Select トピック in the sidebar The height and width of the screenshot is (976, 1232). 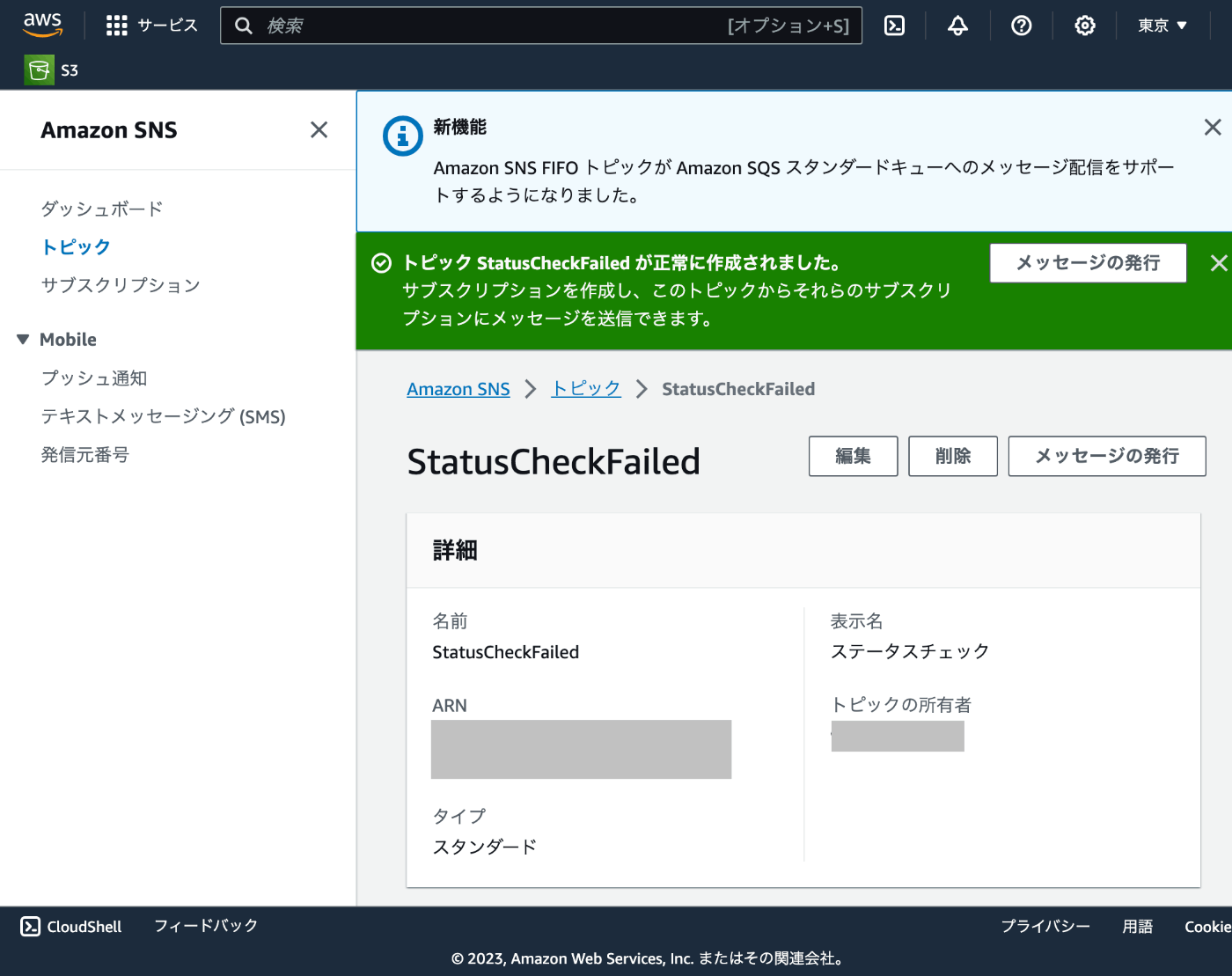tap(76, 246)
